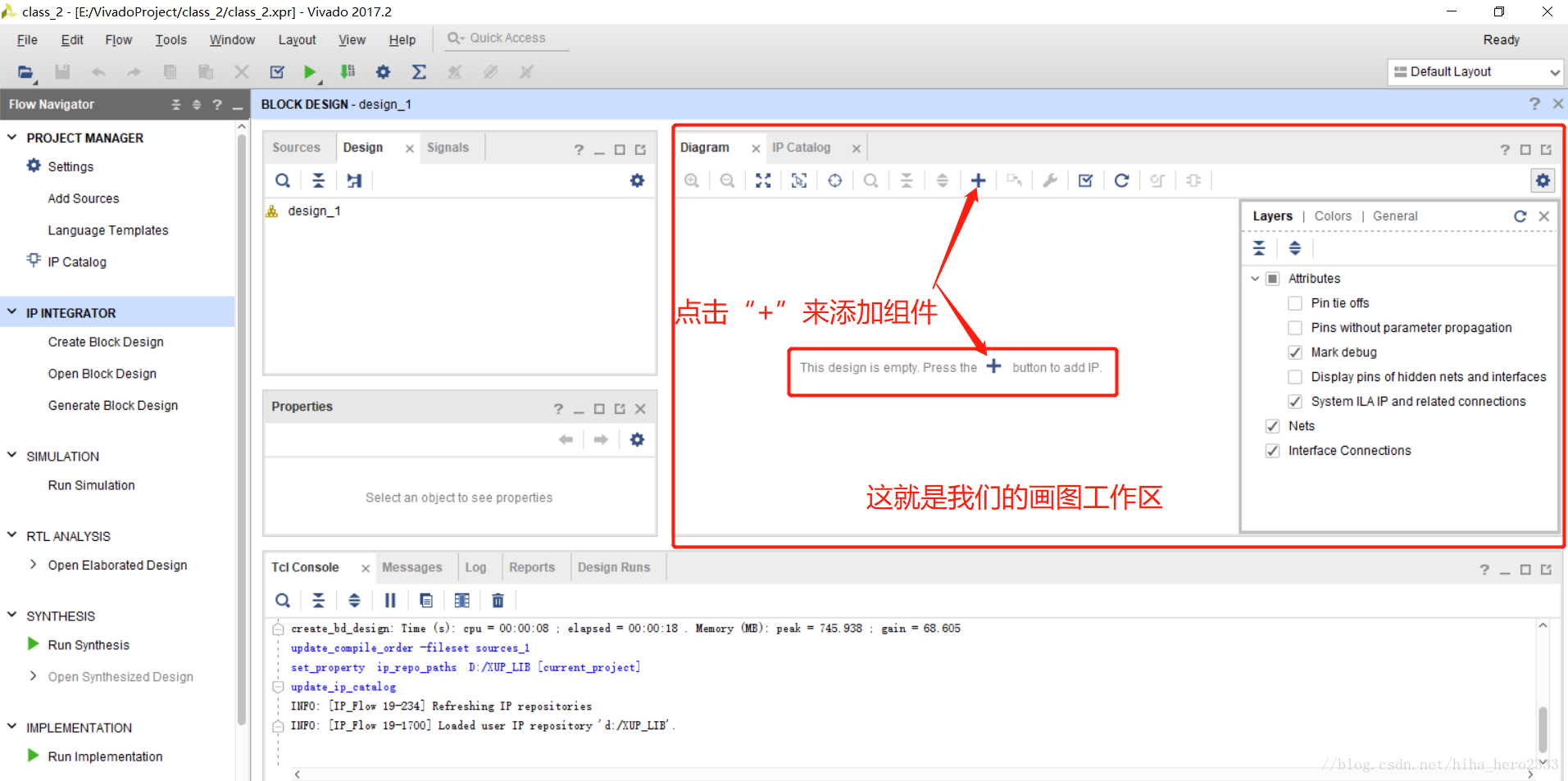Collapse all items in Layers panel
This screenshot has height=781, width=1568.
[x=1259, y=247]
